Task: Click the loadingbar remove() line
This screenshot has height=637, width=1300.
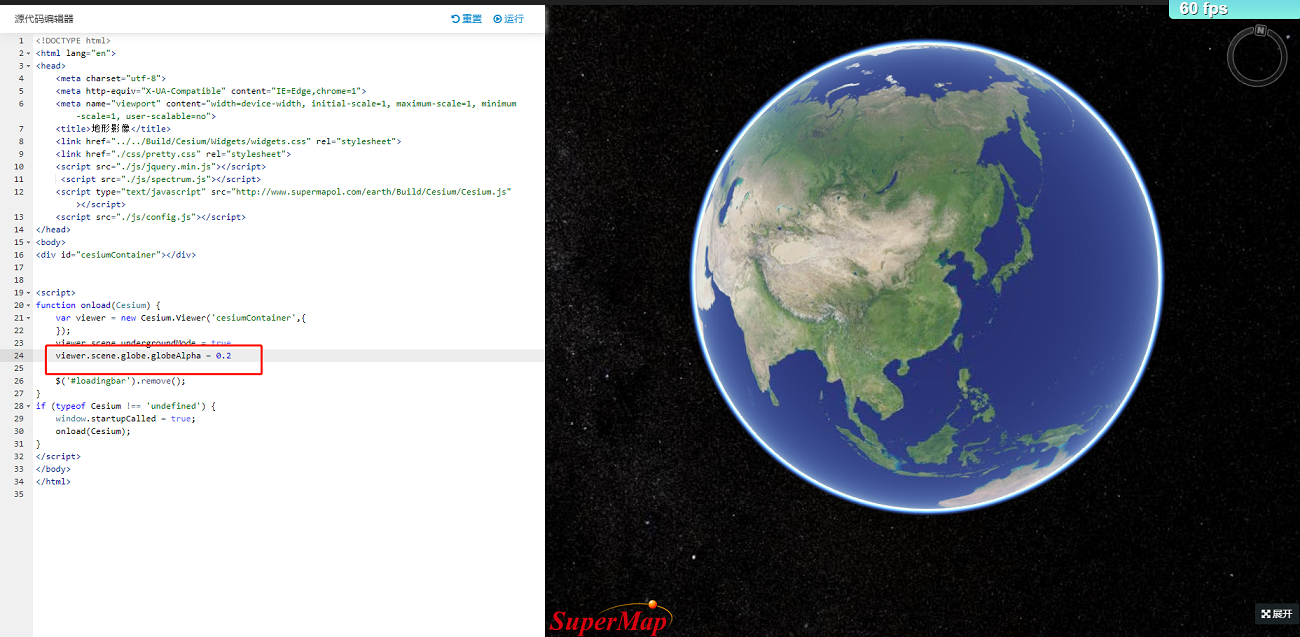Action: (x=121, y=381)
